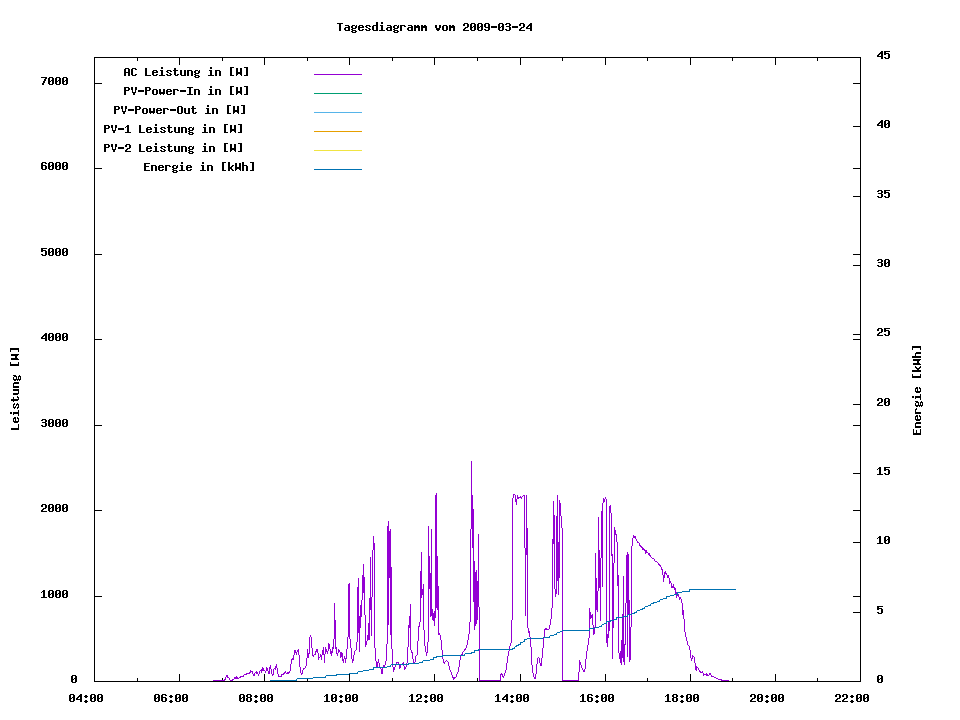The height and width of the screenshot is (720, 960).
Task: Click the chart title Tagesdiagramm vom 2009-03-24
Action: click(x=434, y=27)
